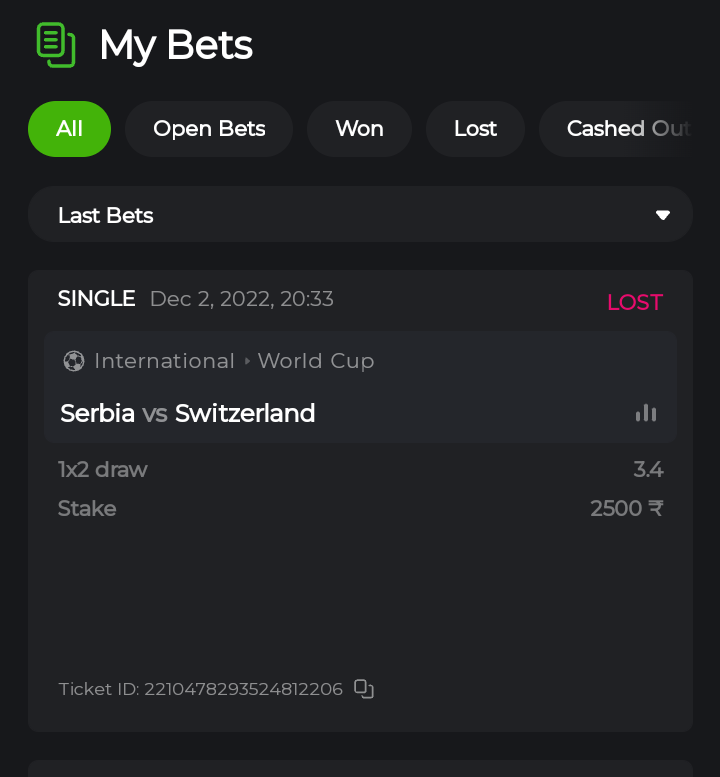The image size is (720, 777).
Task: Click the My Bets page title
Action: coord(176,45)
